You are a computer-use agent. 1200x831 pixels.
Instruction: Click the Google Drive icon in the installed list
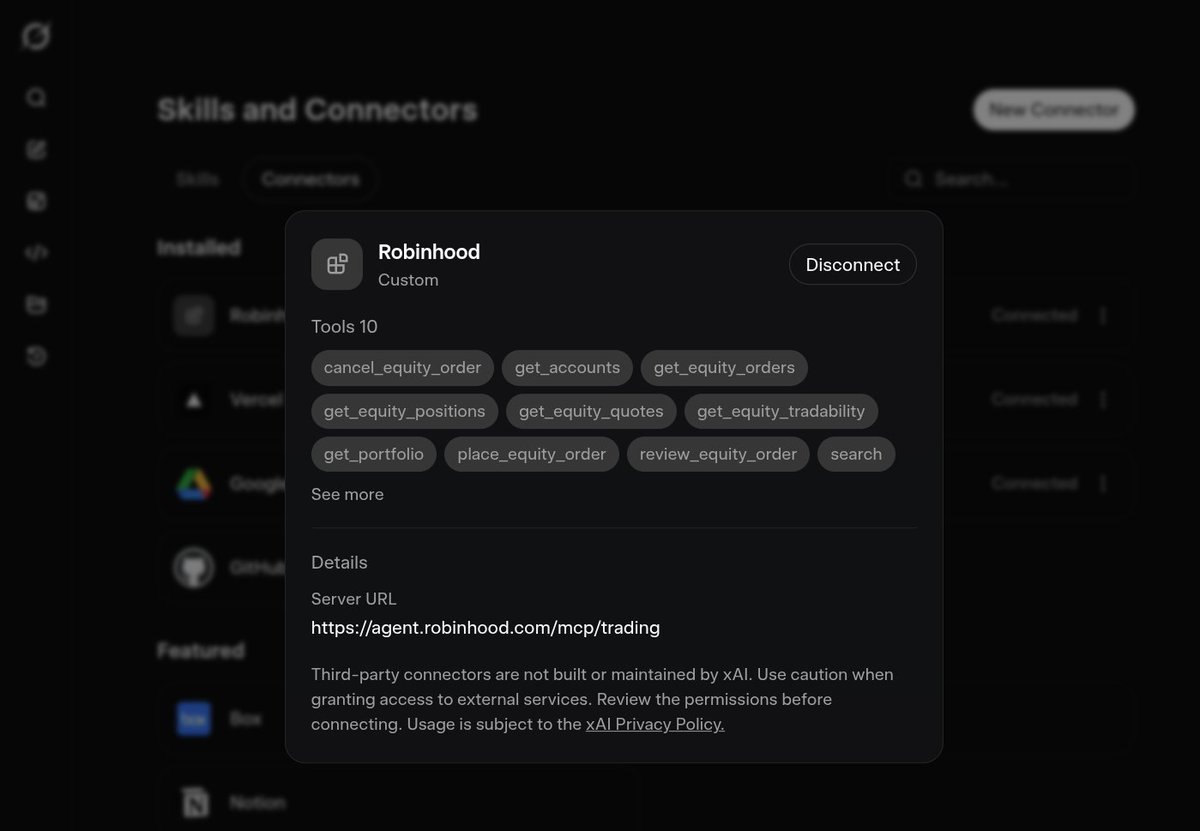click(x=194, y=484)
